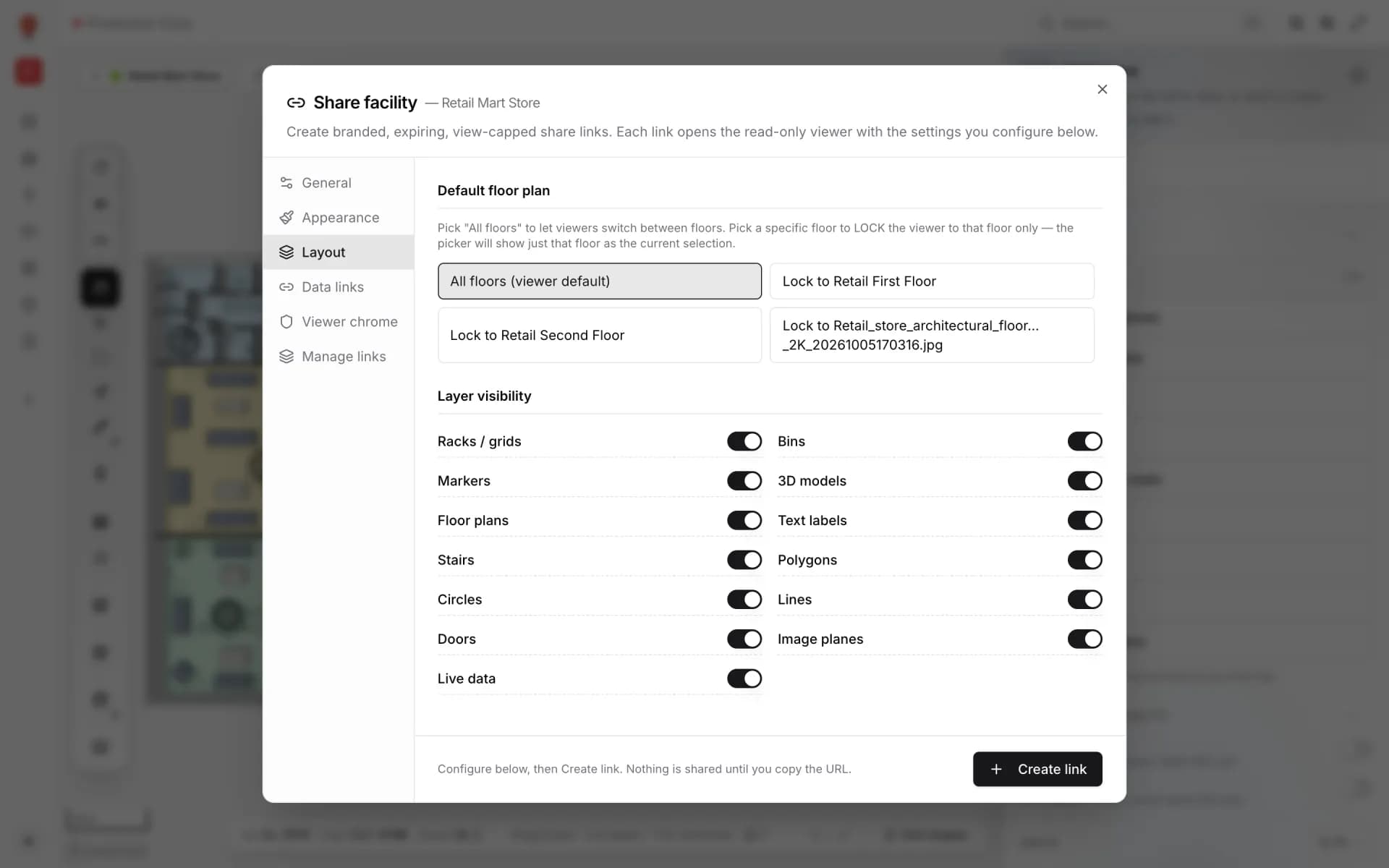Disable the Polygons layer

click(1085, 560)
